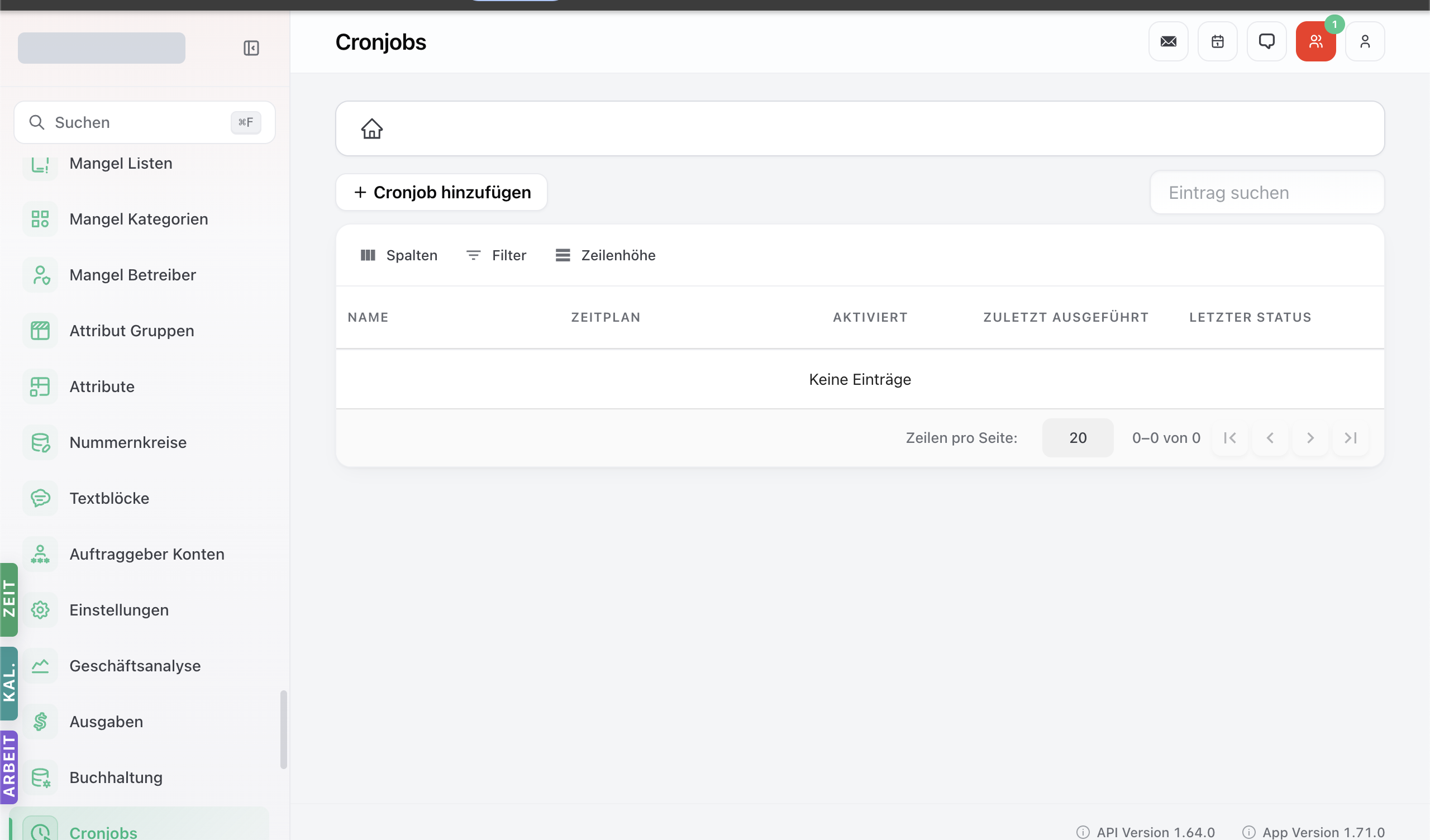Sort by NAME column header
This screenshot has height=840, width=1430.
[x=368, y=317]
